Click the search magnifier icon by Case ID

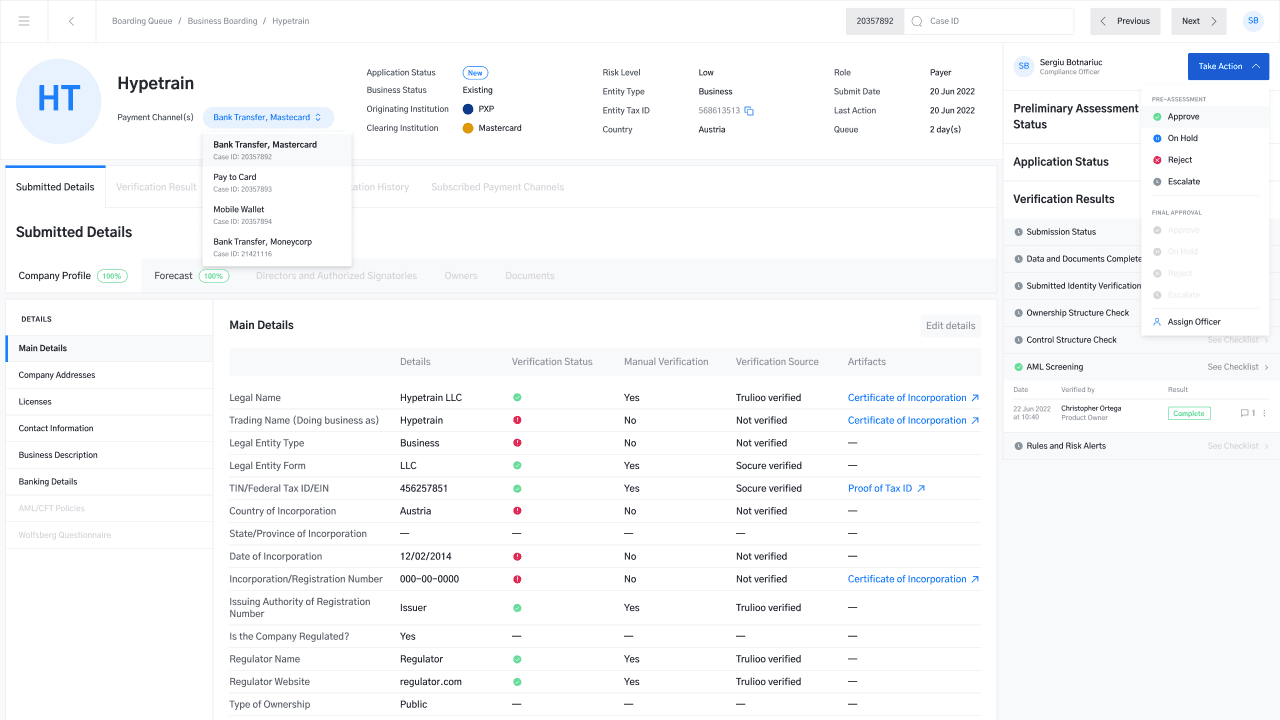coord(917,21)
